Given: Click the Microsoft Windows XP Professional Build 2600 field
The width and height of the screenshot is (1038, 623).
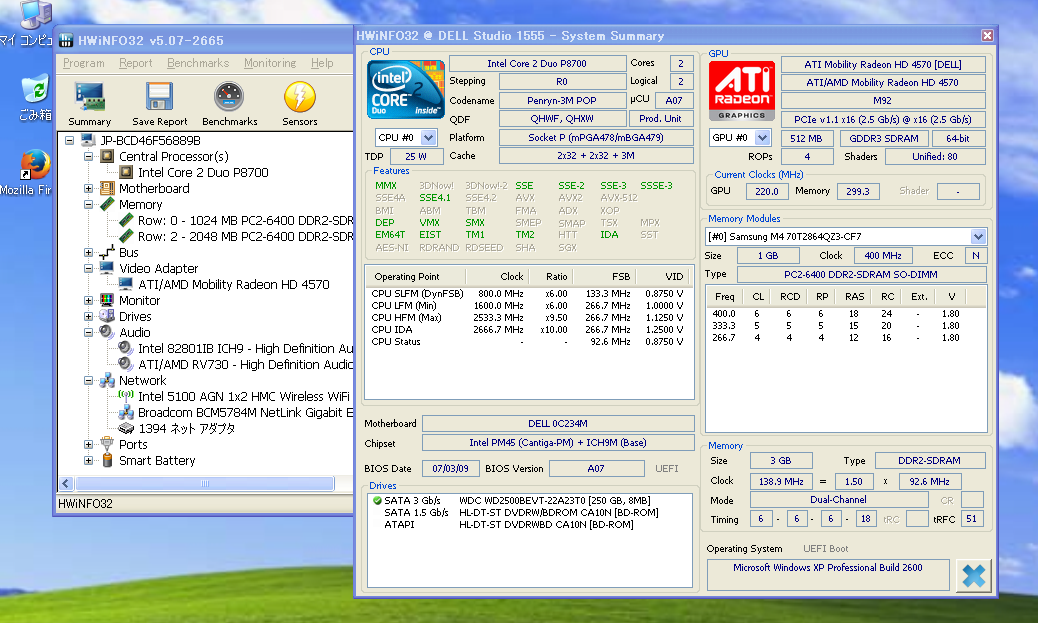Looking at the screenshot, I should pos(827,575).
